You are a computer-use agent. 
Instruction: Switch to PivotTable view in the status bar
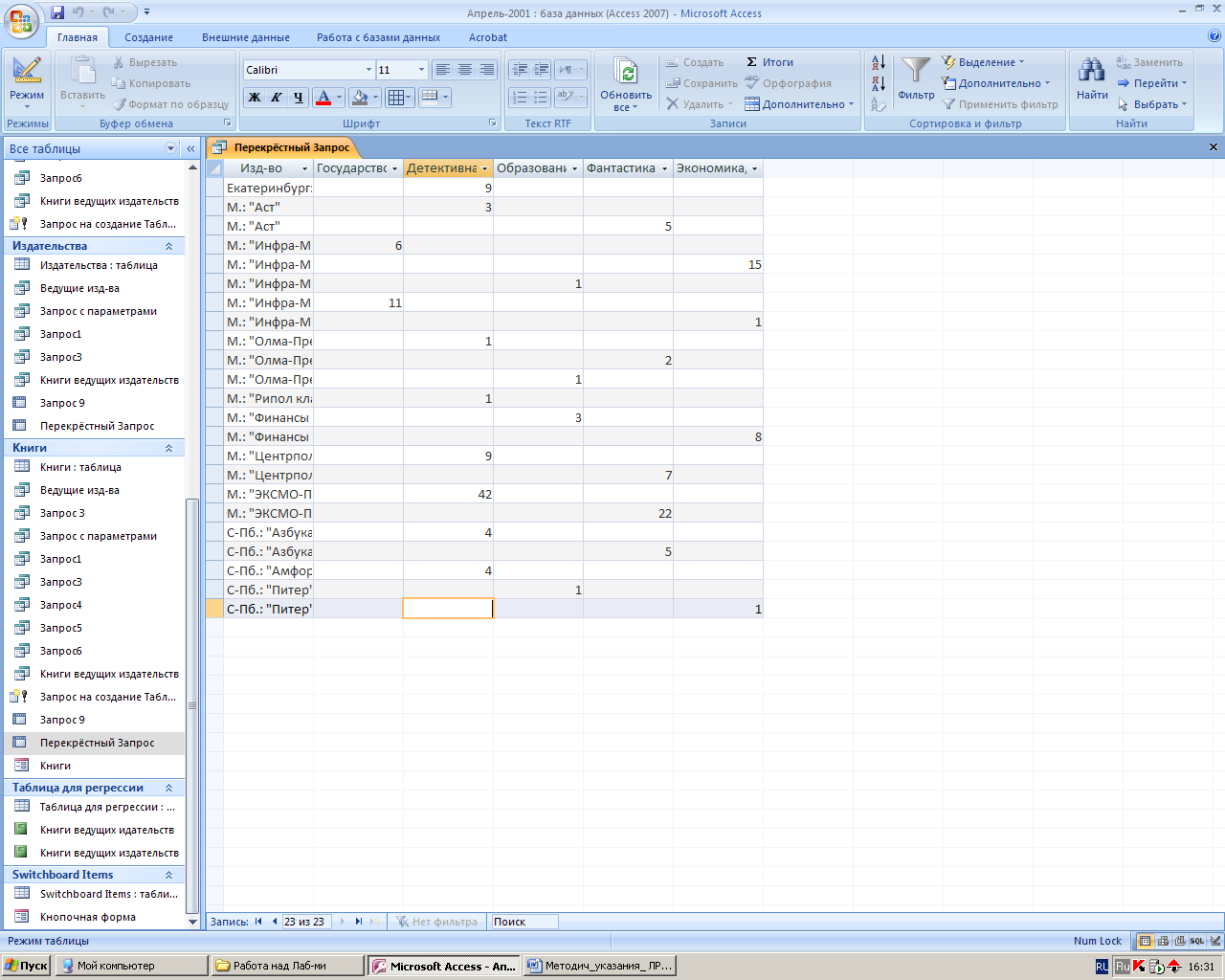[x=1163, y=941]
